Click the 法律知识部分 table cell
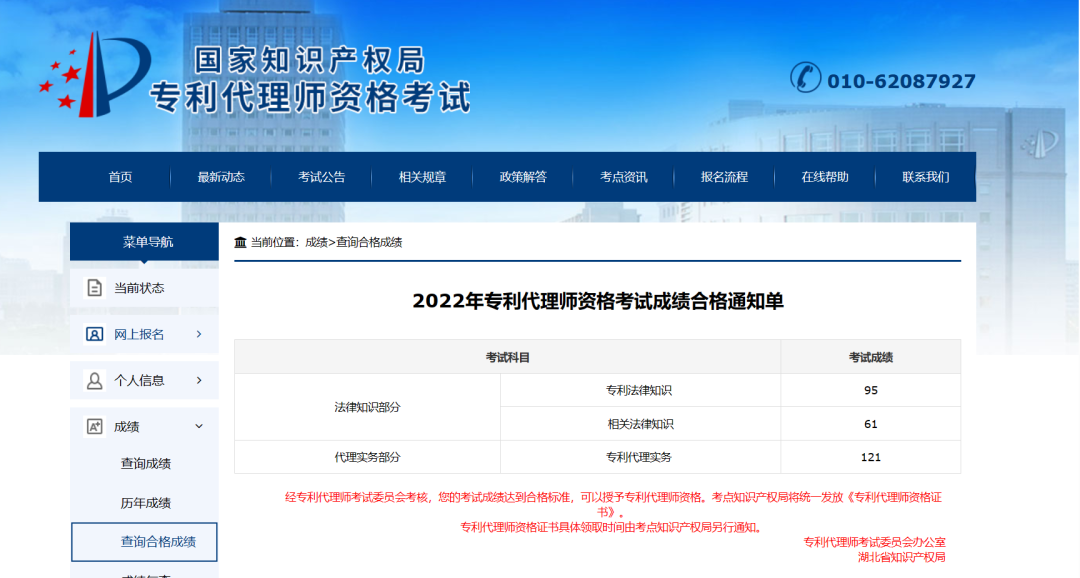The height and width of the screenshot is (578, 1080). point(367,407)
